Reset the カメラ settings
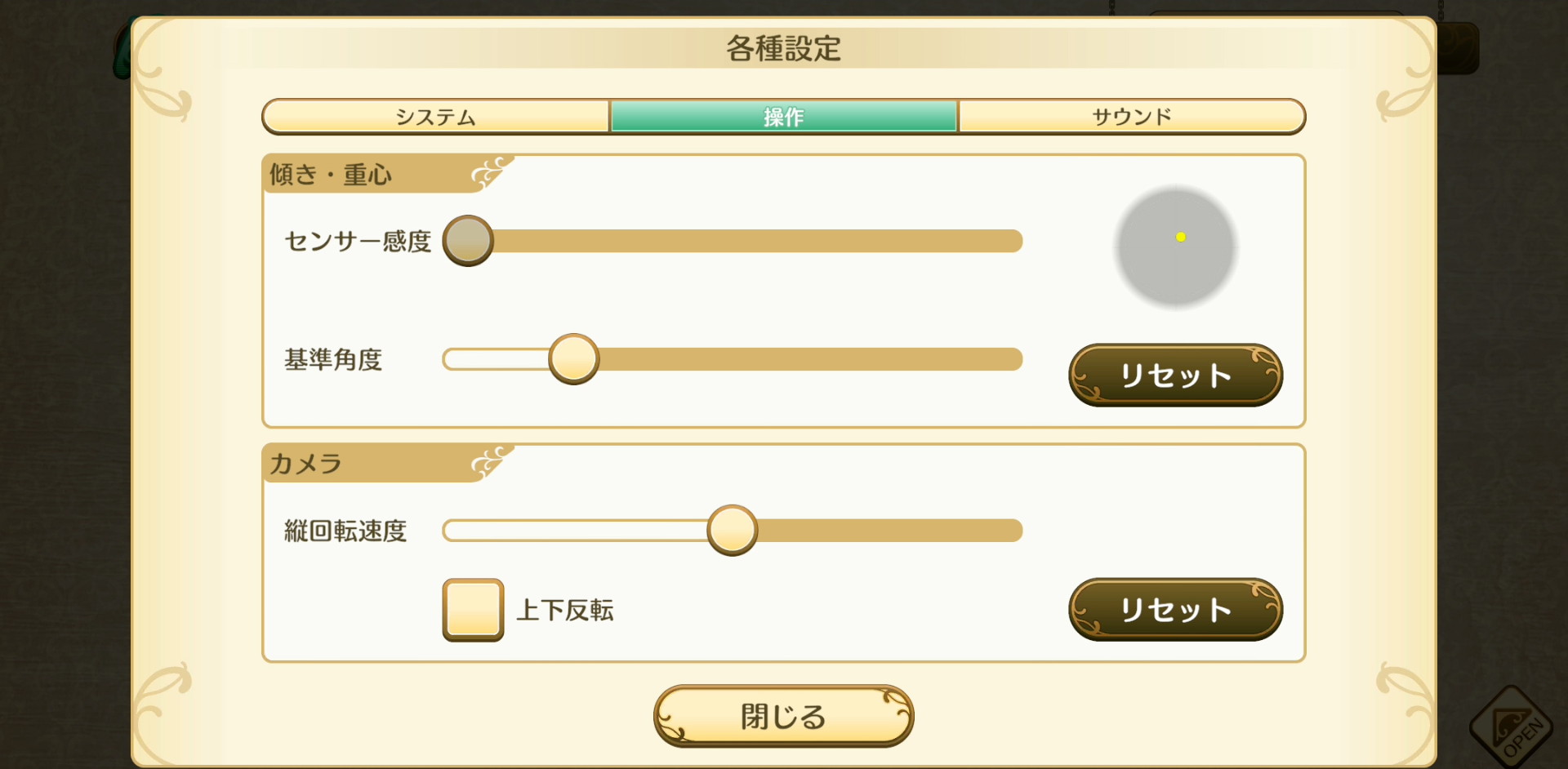The image size is (1568, 769). 1176,610
